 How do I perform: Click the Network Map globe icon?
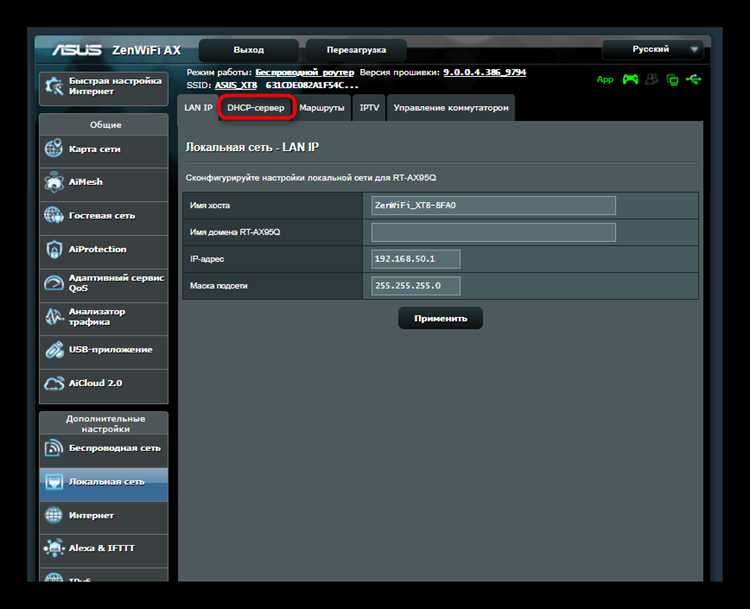pos(54,148)
